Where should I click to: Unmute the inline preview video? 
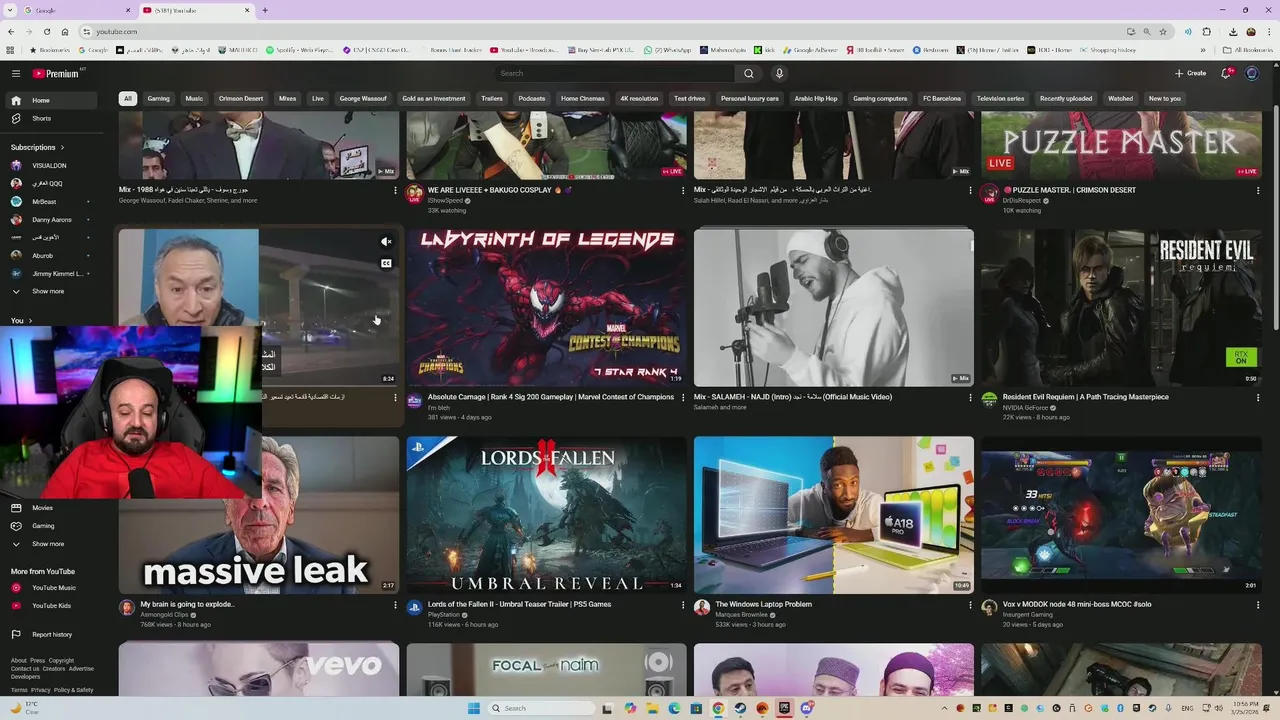coord(386,242)
